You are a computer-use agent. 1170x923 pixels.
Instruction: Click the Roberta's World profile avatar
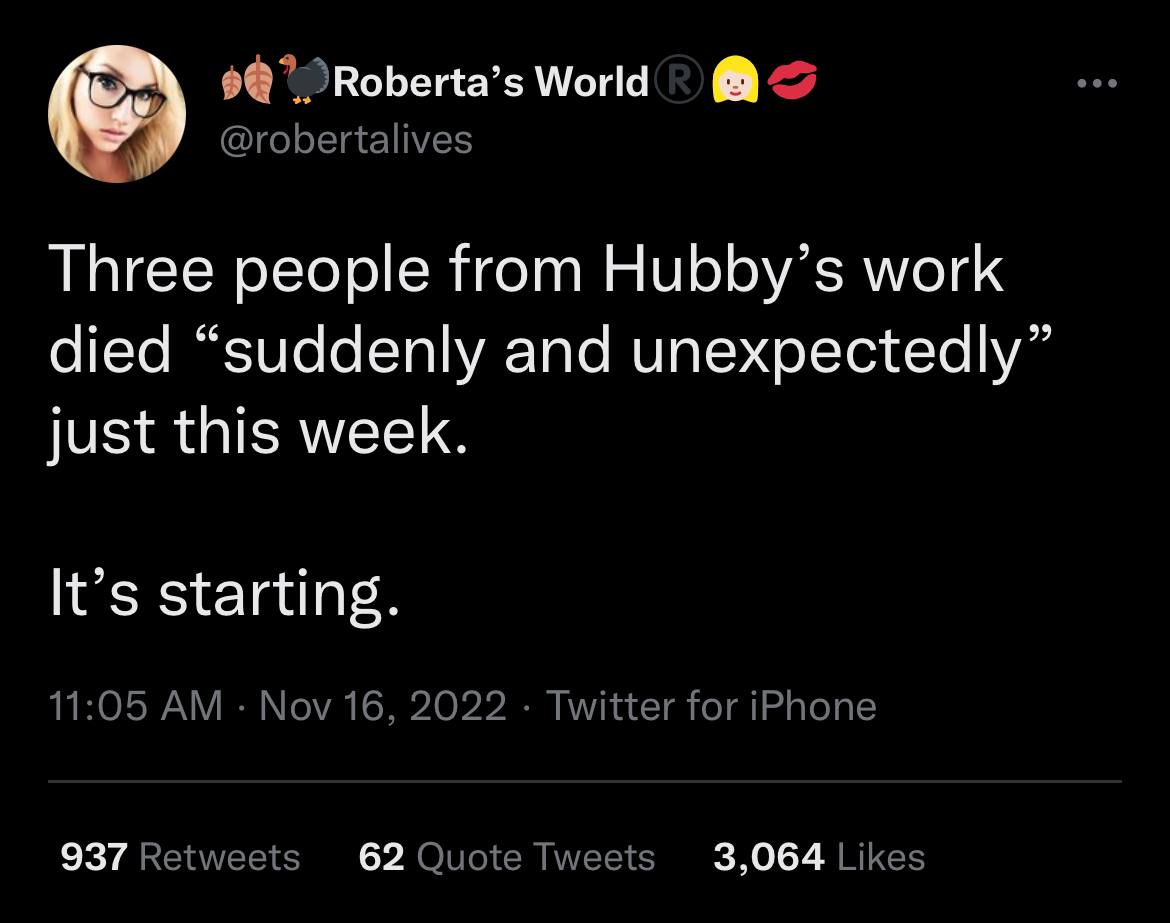point(119,114)
